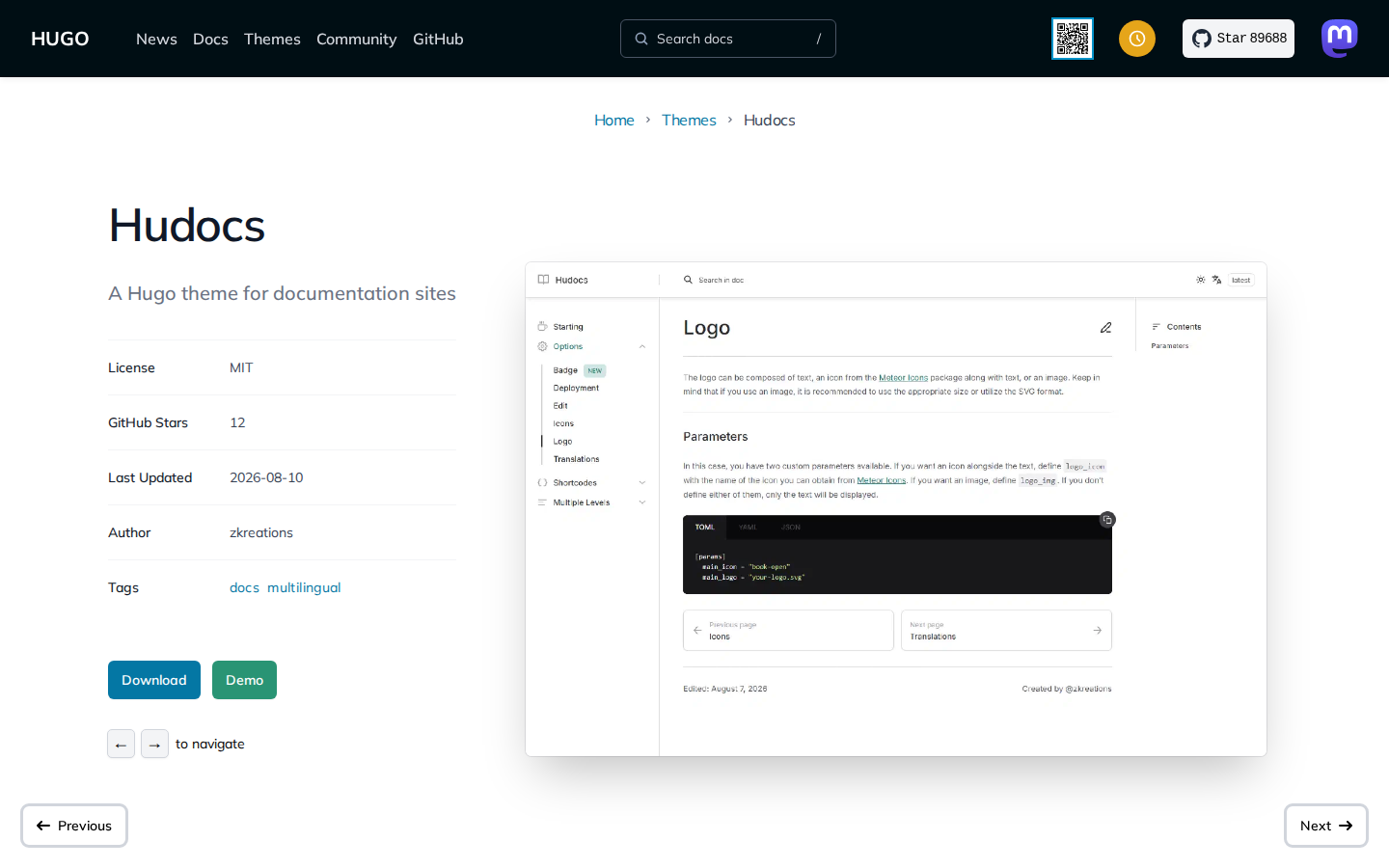Click the last updated date 2026-08-10
1389x868 pixels.
[266, 477]
